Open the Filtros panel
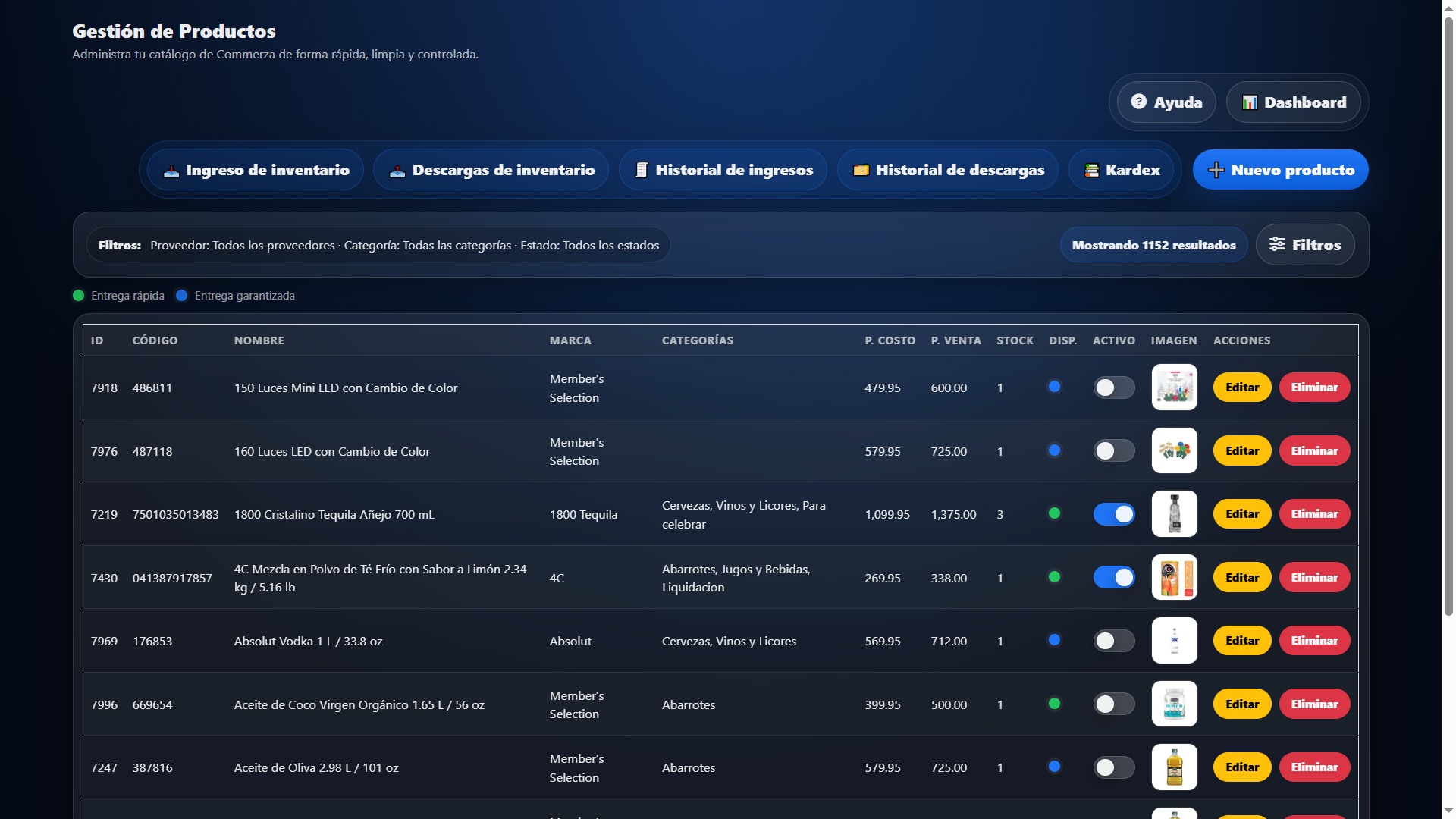 (1304, 244)
